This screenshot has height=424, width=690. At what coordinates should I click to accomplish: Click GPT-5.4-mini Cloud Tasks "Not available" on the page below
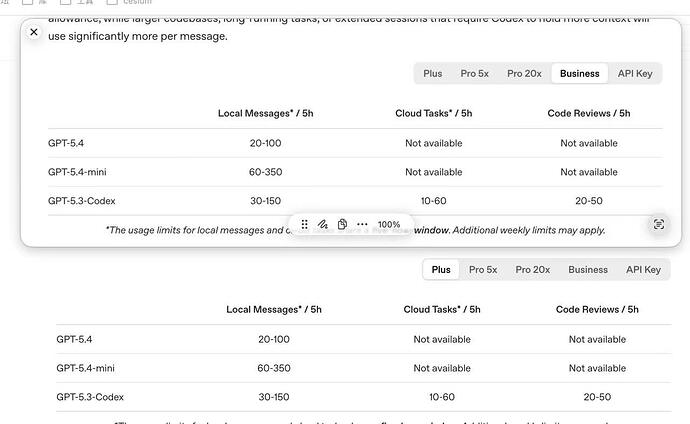442,368
